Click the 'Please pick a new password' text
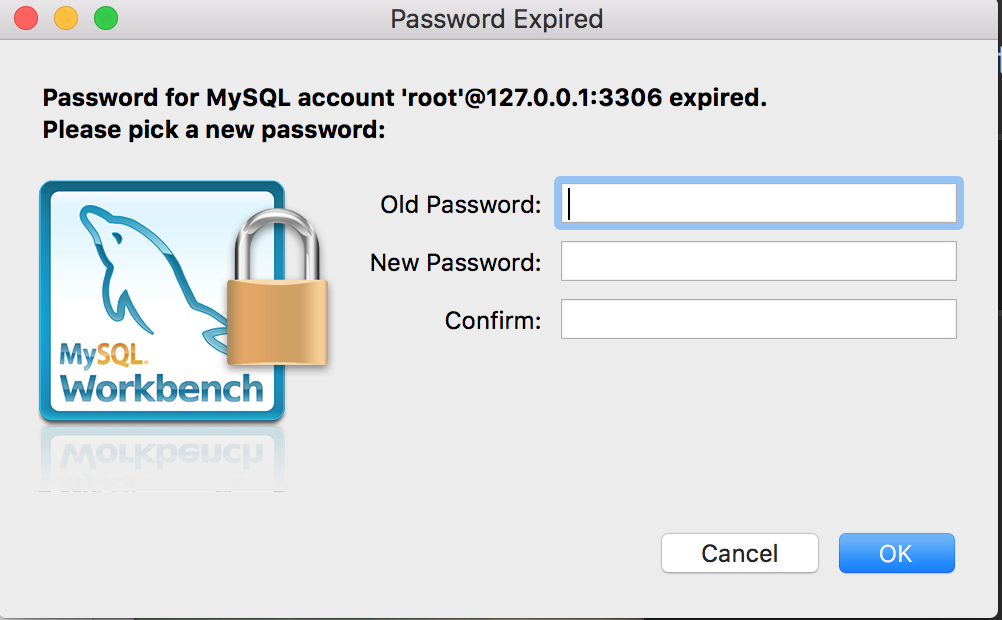 [214, 130]
